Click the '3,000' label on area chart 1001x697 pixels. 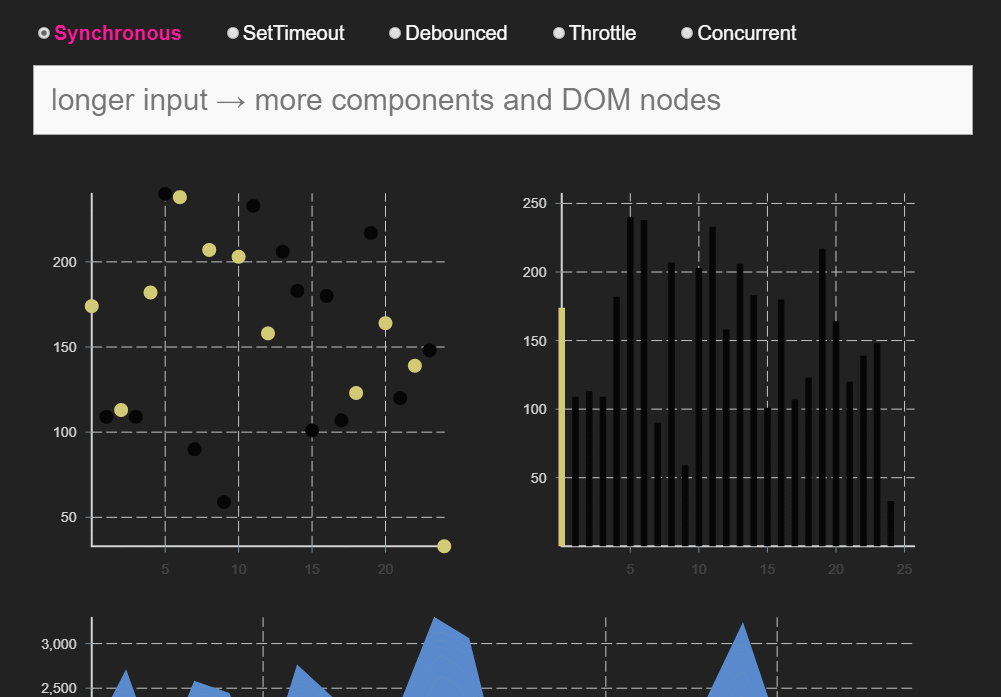[x=59, y=645]
